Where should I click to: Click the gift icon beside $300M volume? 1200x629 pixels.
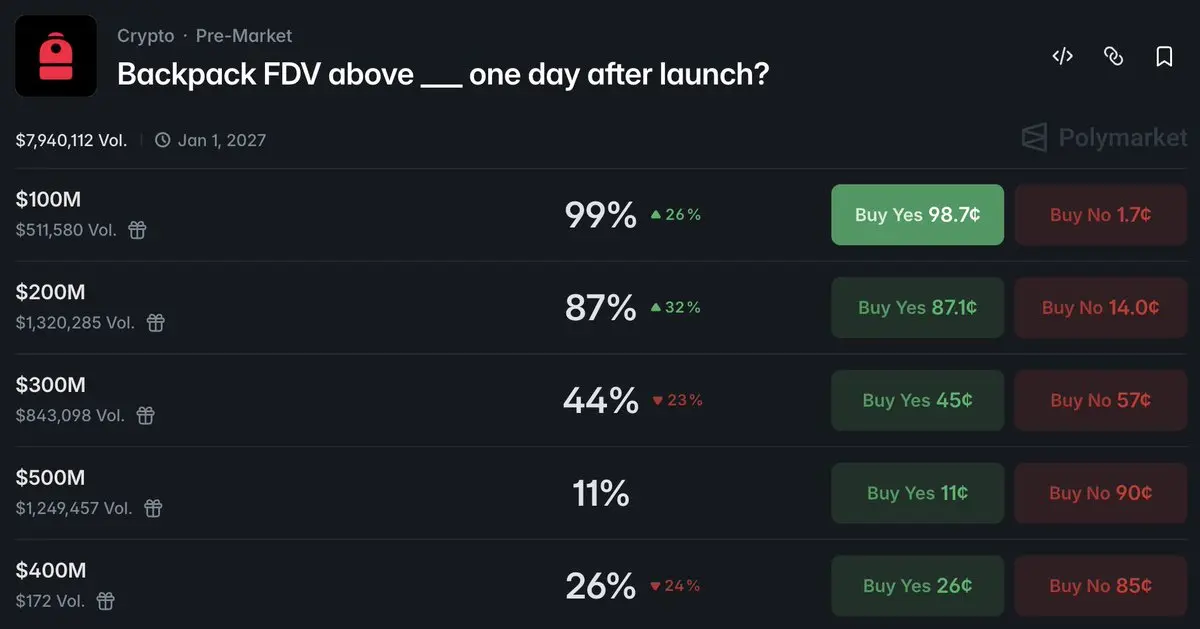click(146, 415)
